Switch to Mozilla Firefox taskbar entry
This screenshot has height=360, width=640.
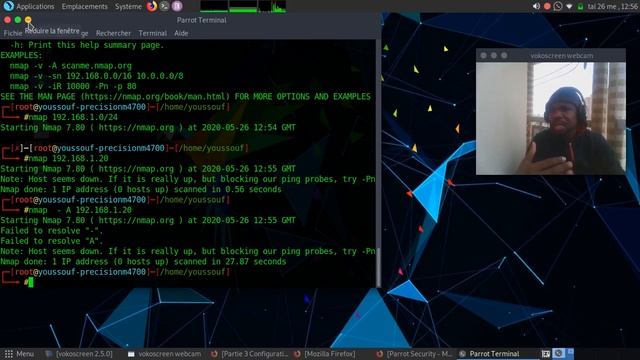[325, 354]
